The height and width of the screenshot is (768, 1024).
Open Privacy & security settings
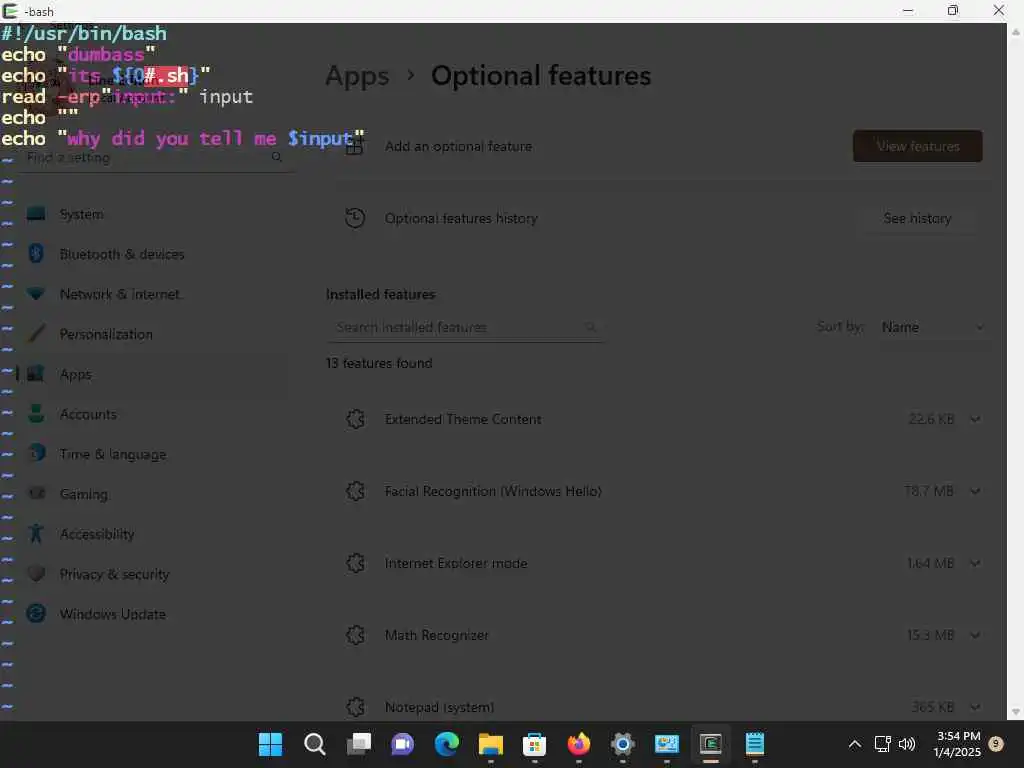[x=114, y=574]
